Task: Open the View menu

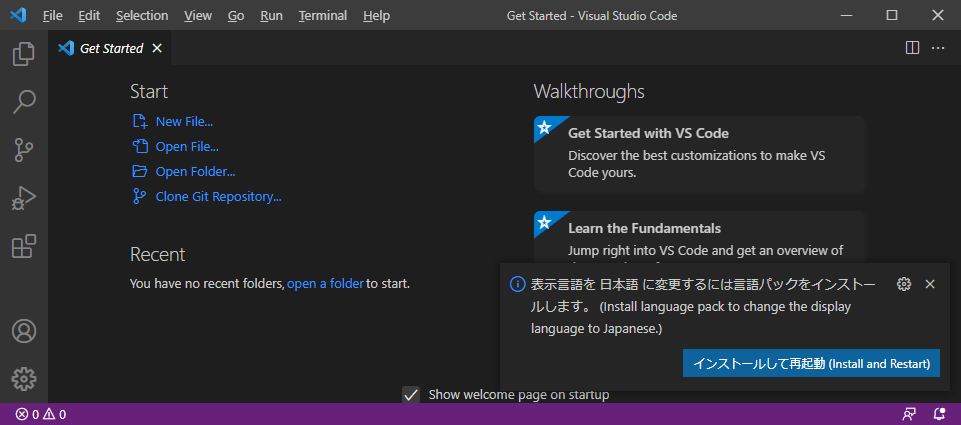Action: 198,15
